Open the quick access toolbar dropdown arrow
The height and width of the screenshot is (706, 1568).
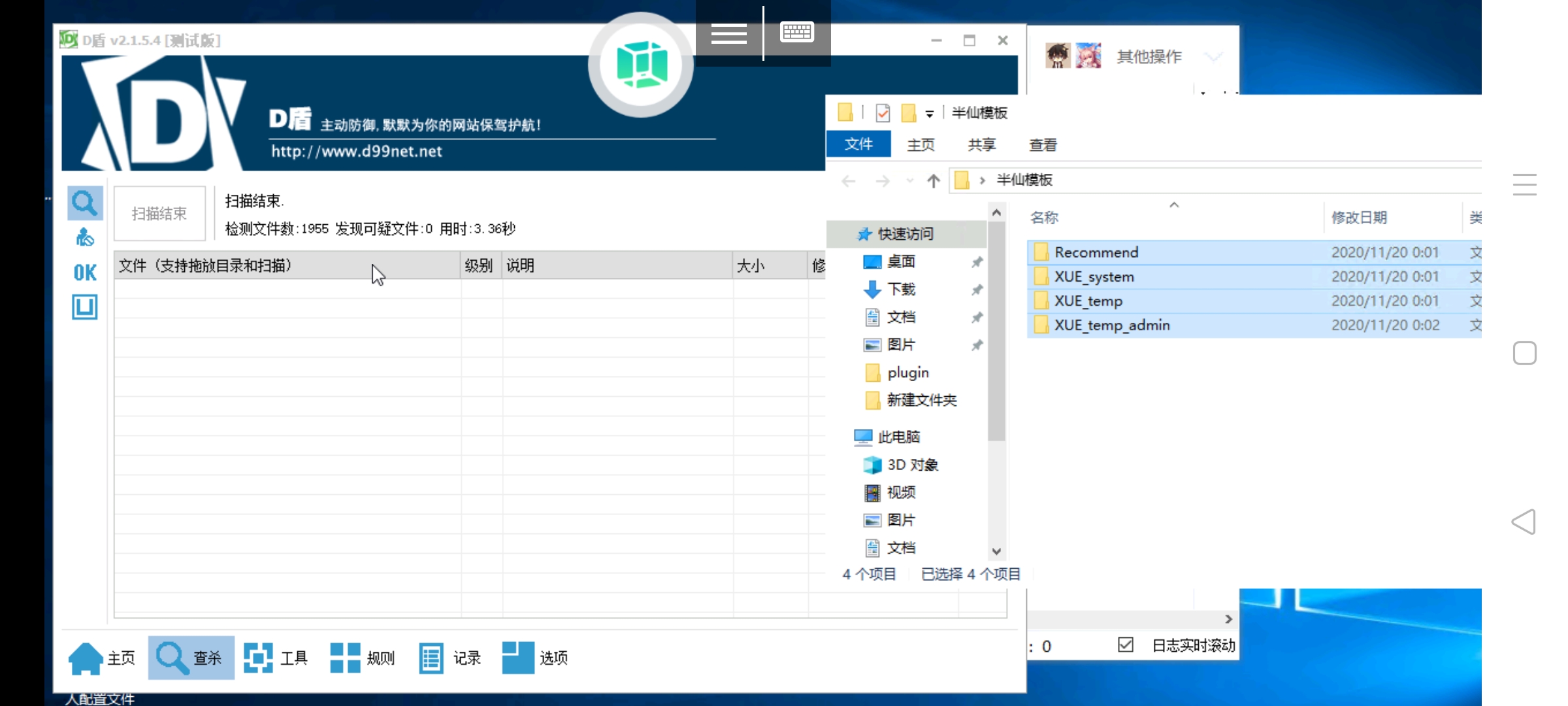click(929, 114)
